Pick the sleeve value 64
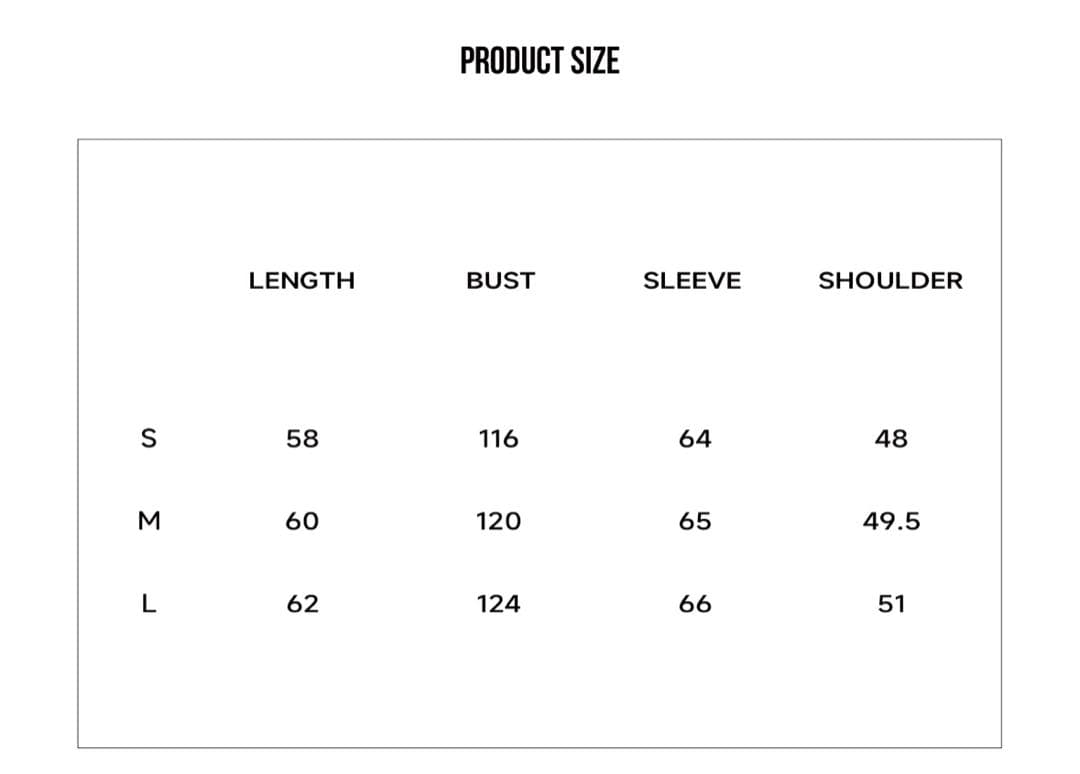This screenshot has width=1080, height=774. 694,438
